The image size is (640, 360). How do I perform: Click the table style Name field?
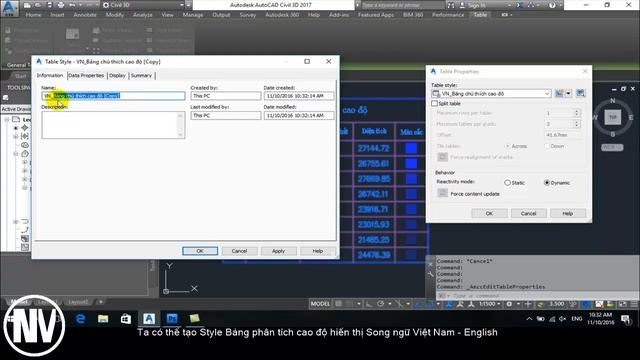pos(113,96)
